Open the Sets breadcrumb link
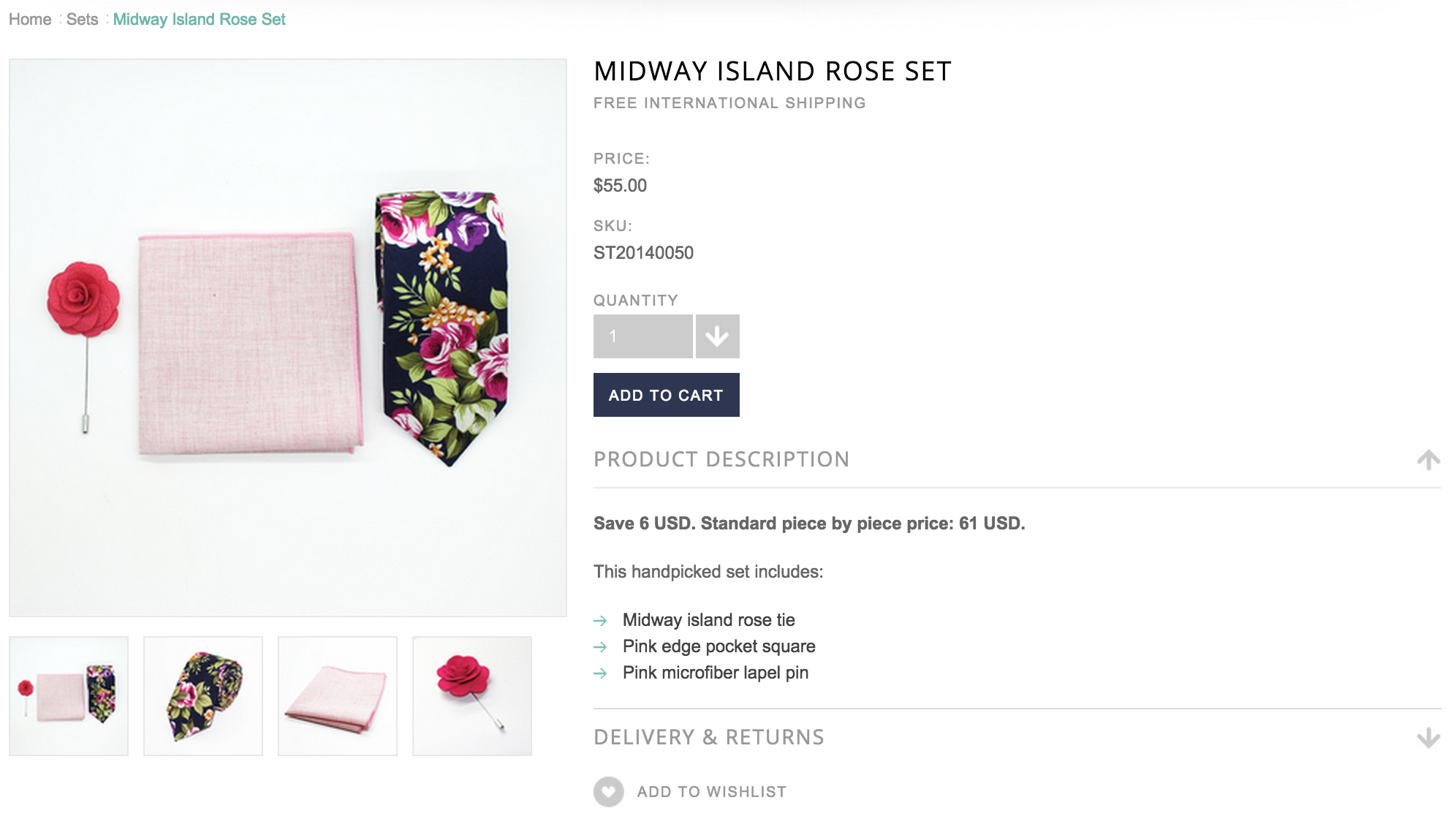Image resolution: width=1456 pixels, height=838 pixels. (82, 20)
